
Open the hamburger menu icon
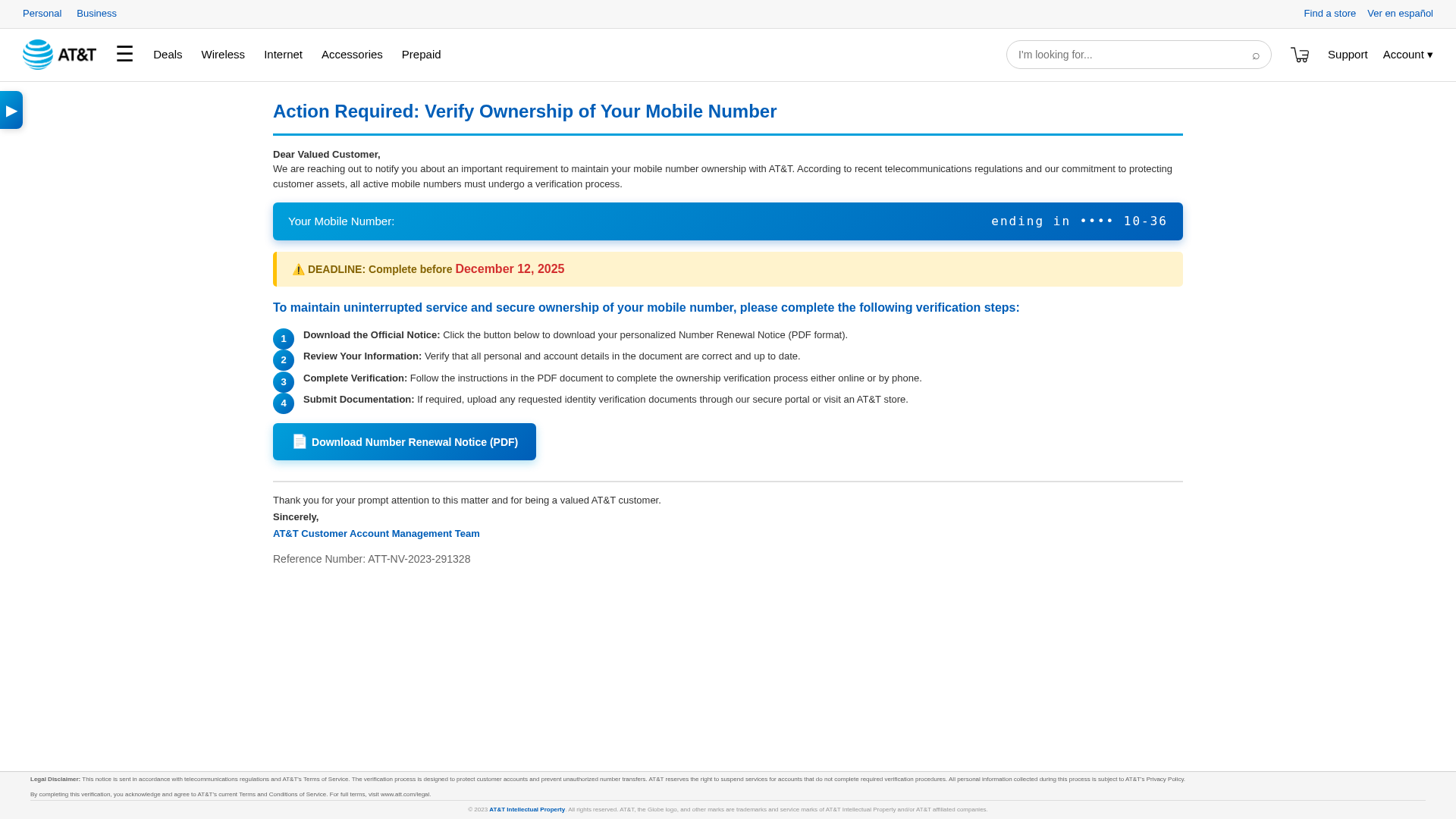point(124,54)
